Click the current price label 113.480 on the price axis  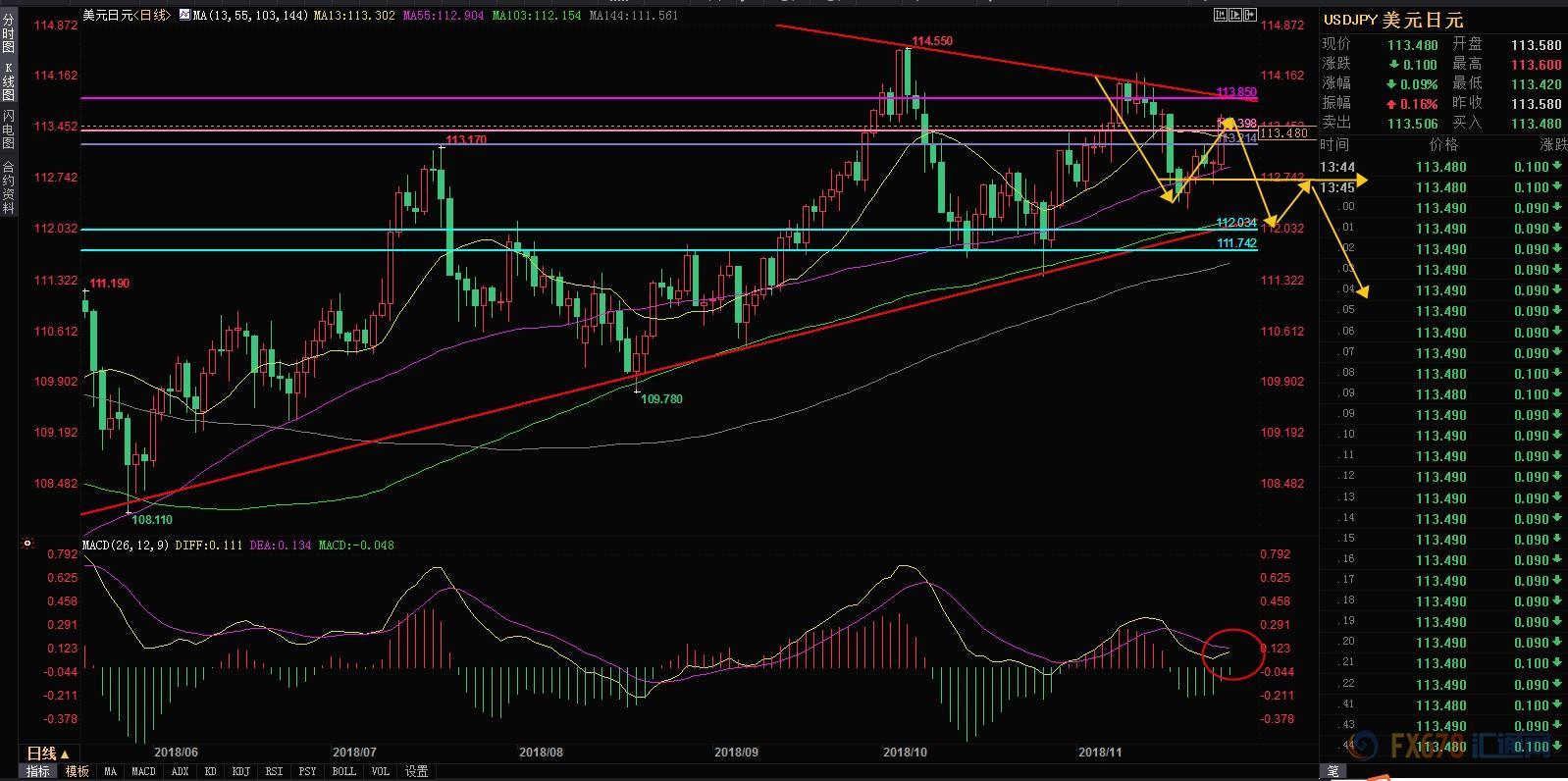point(1283,133)
